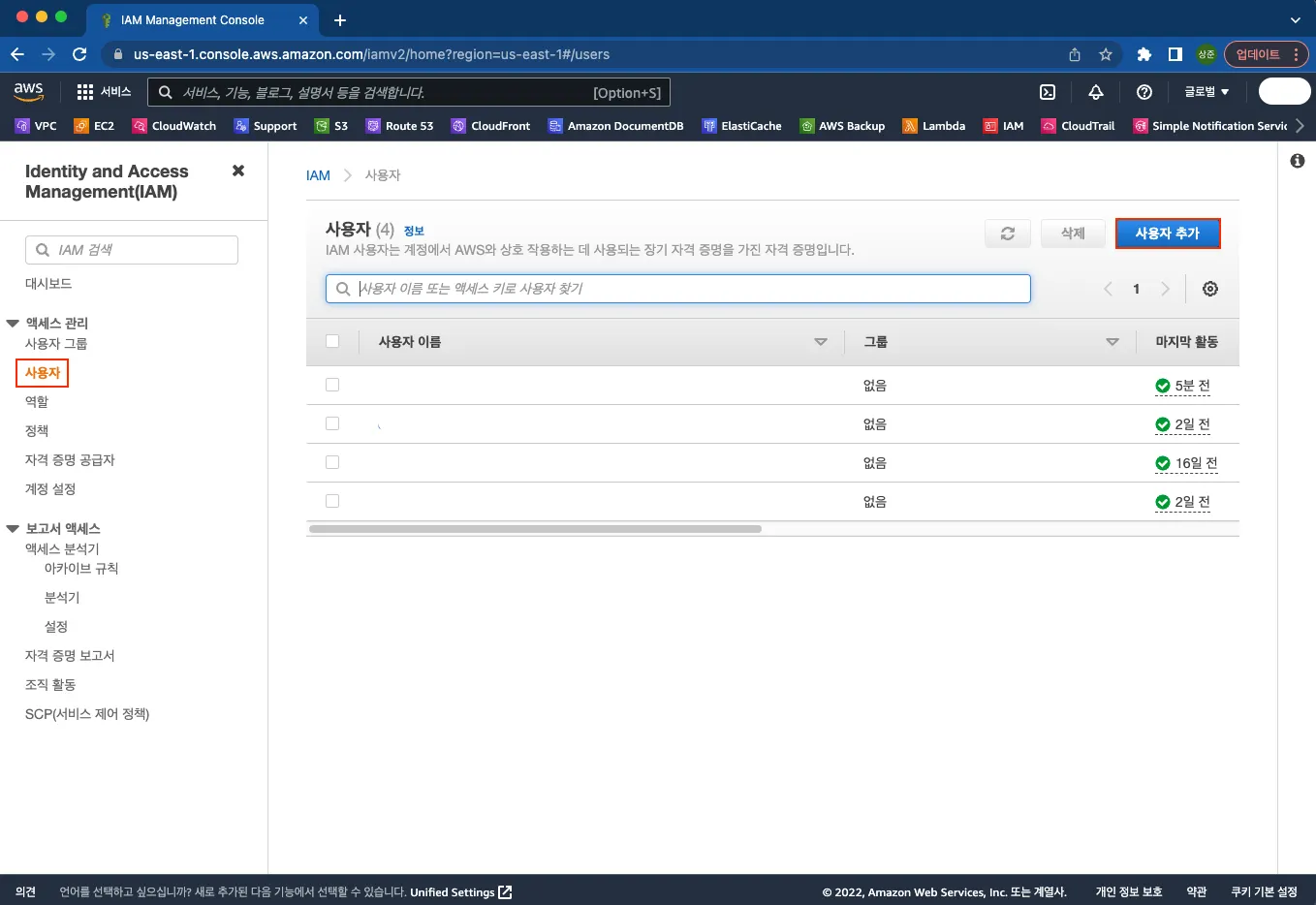Open the Chrome tab search chevron
1316x905 pixels.
(x=1296, y=19)
